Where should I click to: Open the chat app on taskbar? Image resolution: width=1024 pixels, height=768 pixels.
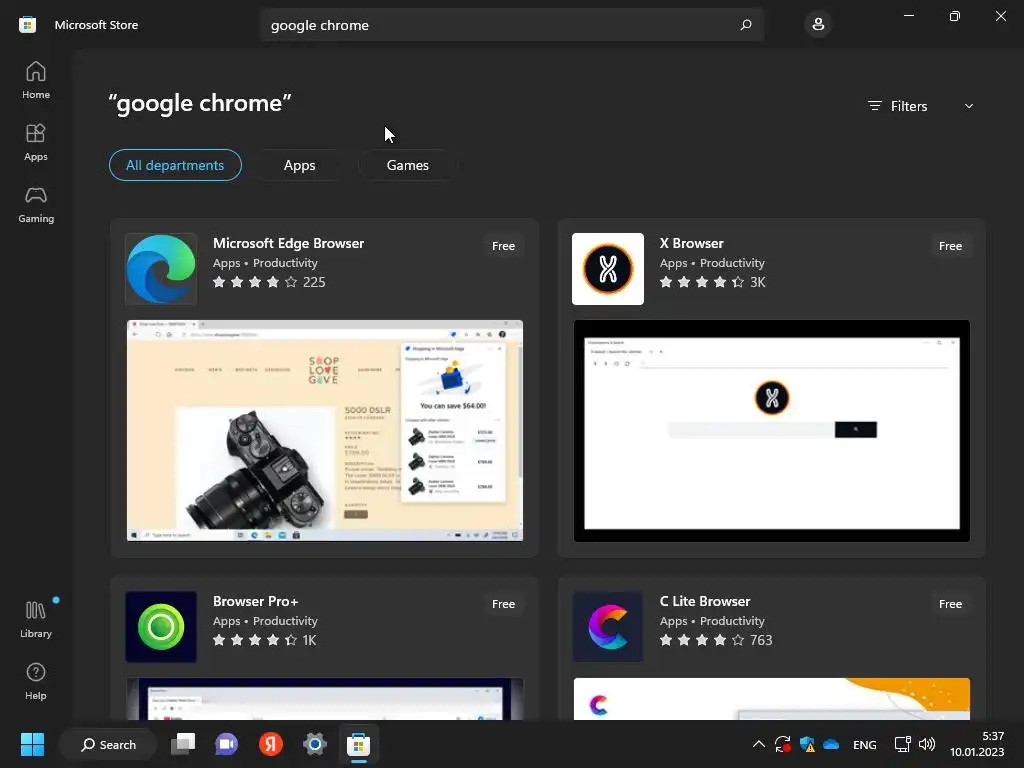coord(227,744)
